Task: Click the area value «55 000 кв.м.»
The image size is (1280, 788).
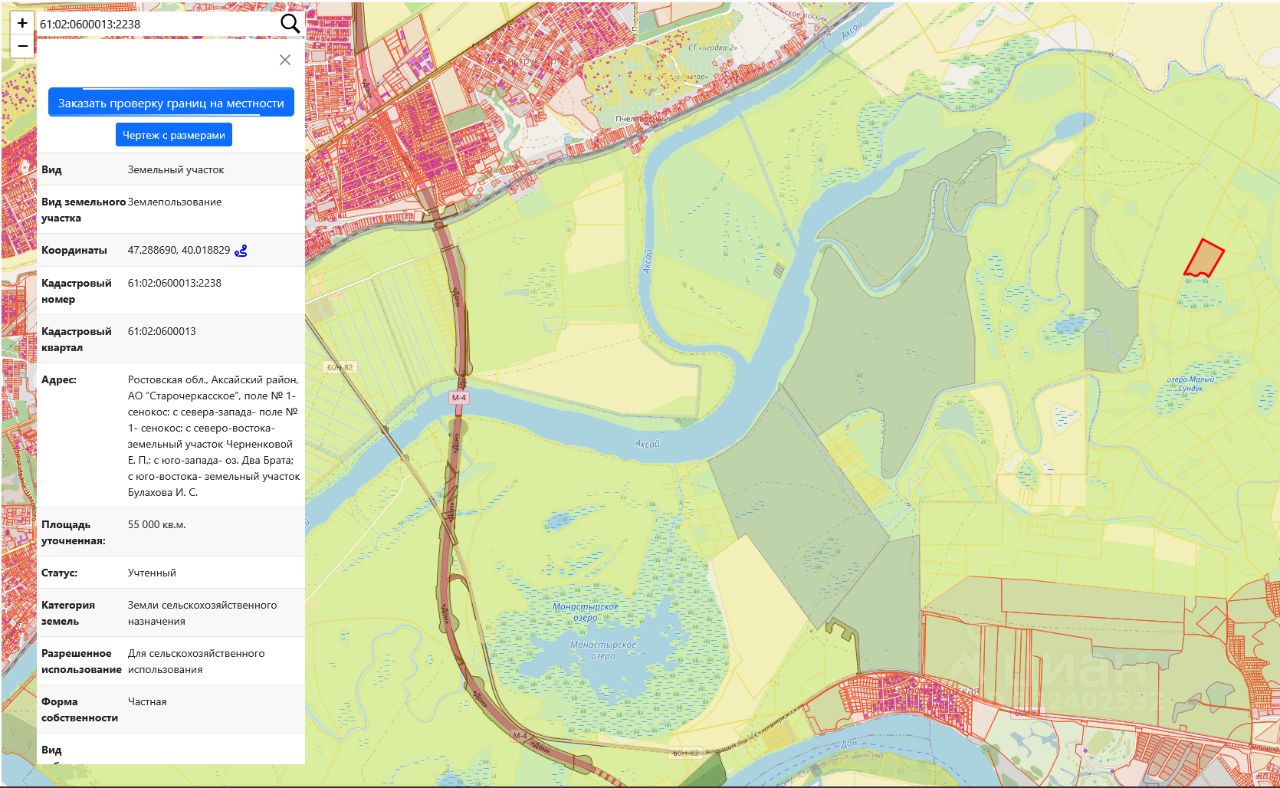Action: [x=157, y=524]
